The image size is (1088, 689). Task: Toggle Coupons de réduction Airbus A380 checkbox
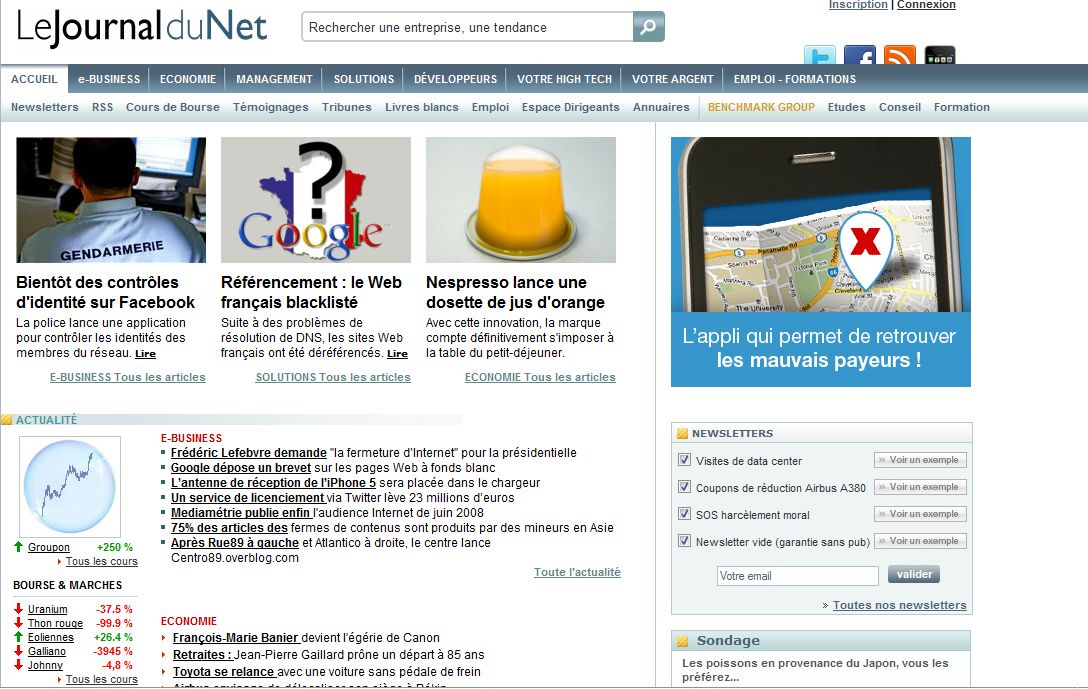(x=684, y=486)
